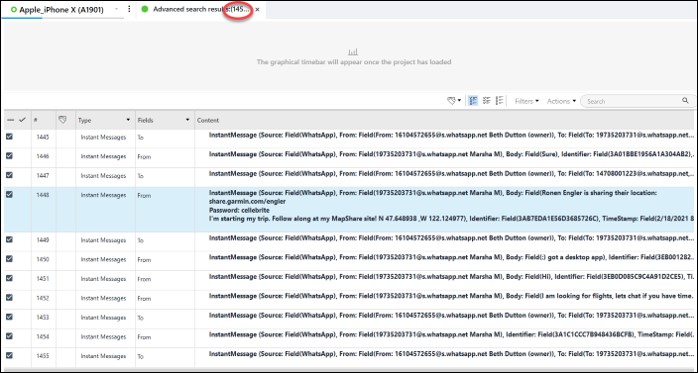Viewport: 698px width, 373px height.
Task: Close the Advanced search results tab
Action: [x=257, y=9]
